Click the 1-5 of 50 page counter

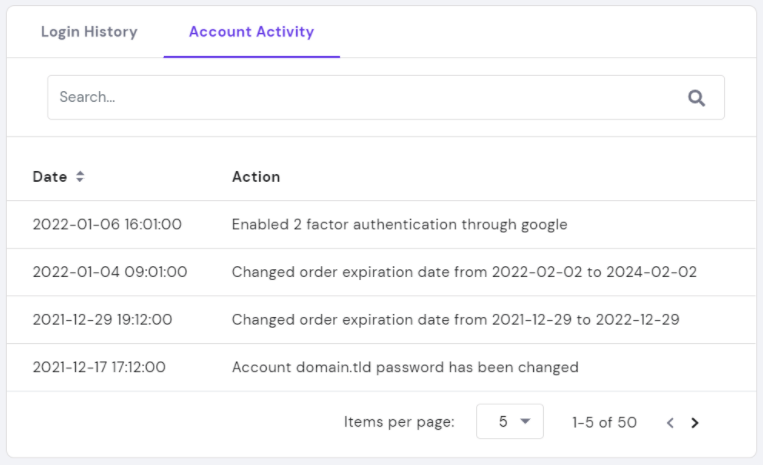[604, 423]
